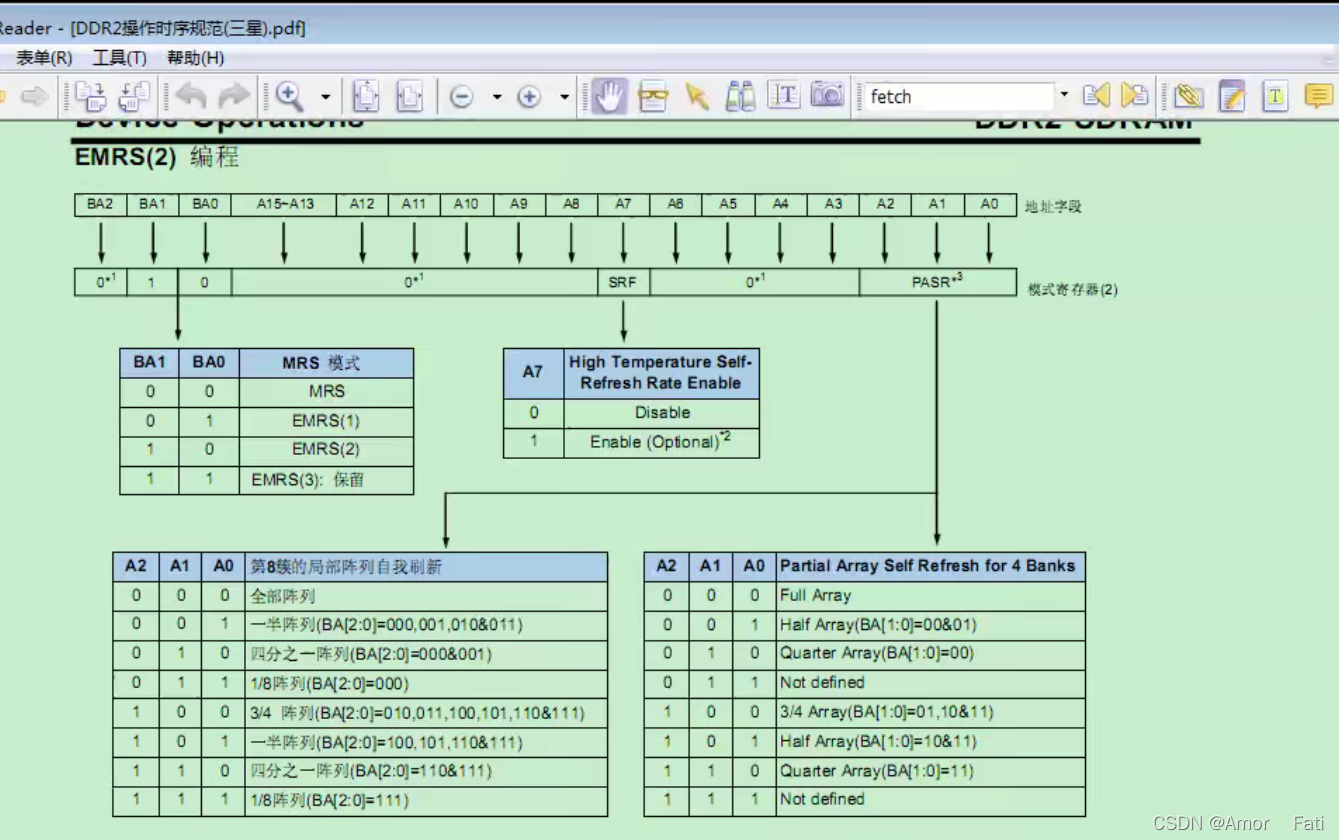This screenshot has width=1339, height=840.
Task: Click the A7 address field cell
Action: pos(623,204)
